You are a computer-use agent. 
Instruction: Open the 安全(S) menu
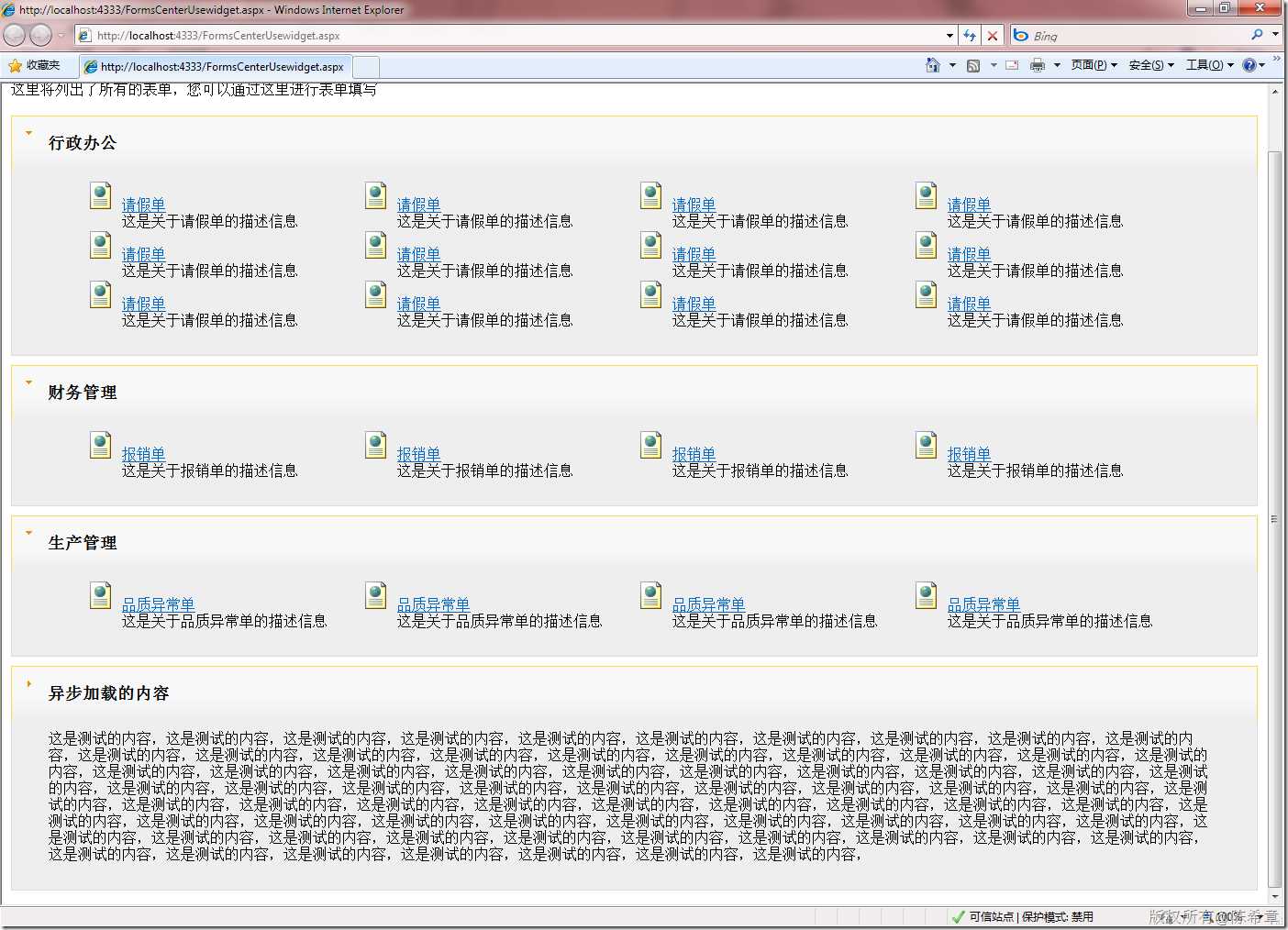point(1151,65)
